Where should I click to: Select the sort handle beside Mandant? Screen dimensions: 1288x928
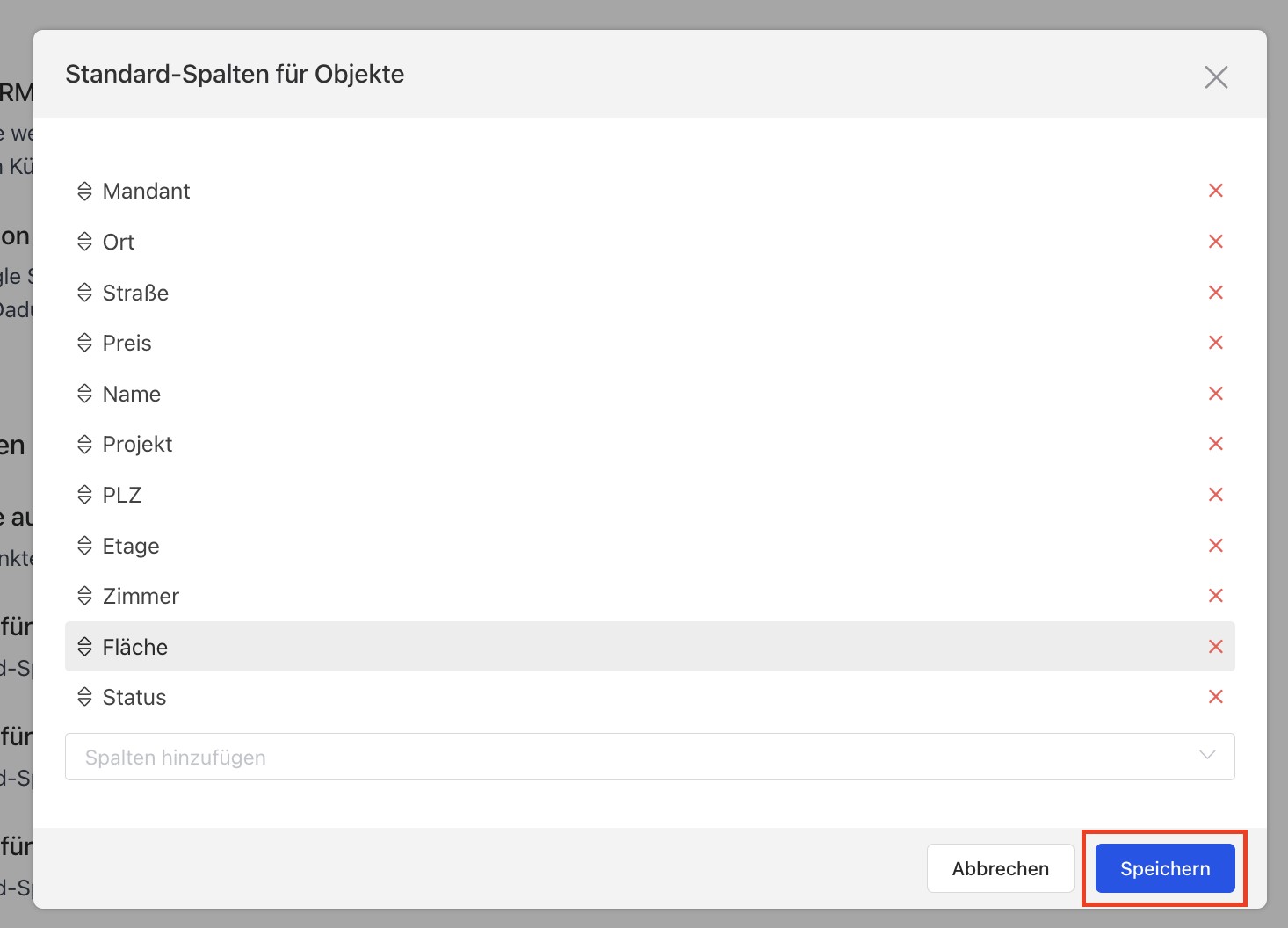(x=84, y=191)
